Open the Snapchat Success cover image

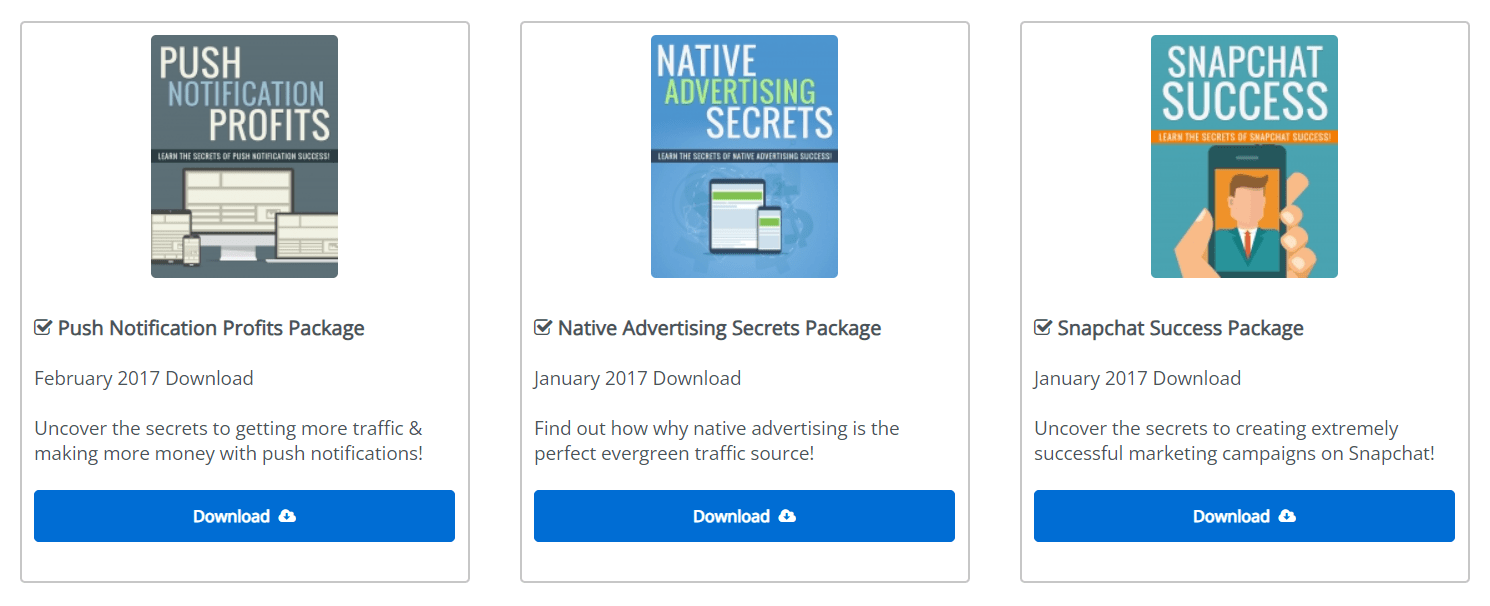coord(1244,156)
